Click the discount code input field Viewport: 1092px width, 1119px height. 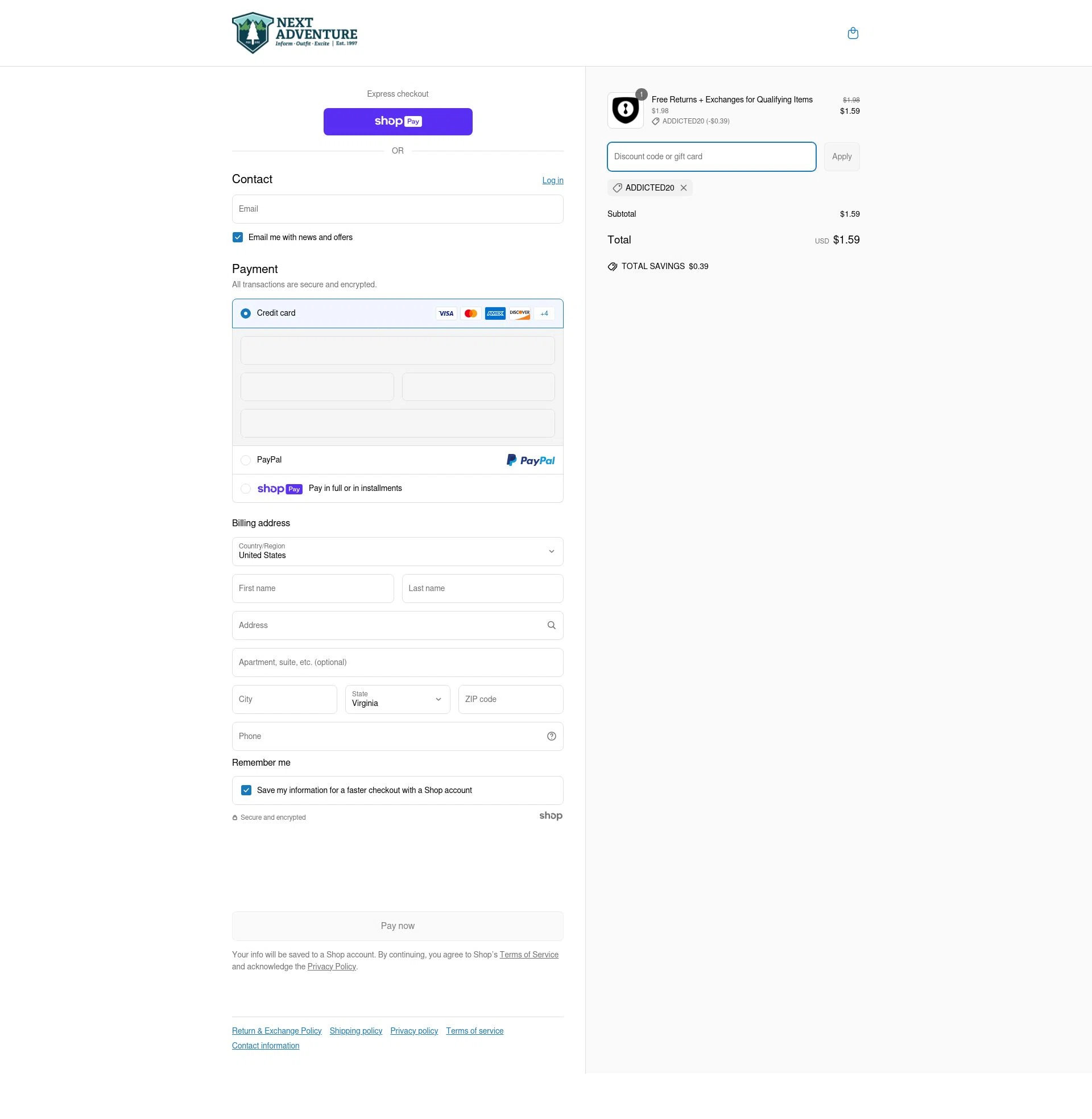(711, 156)
